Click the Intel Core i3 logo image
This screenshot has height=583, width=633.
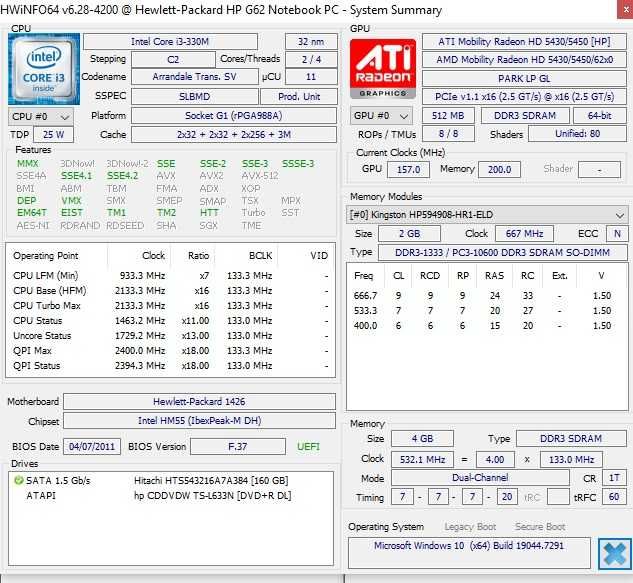pyautogui.click(x=44, y=69)
